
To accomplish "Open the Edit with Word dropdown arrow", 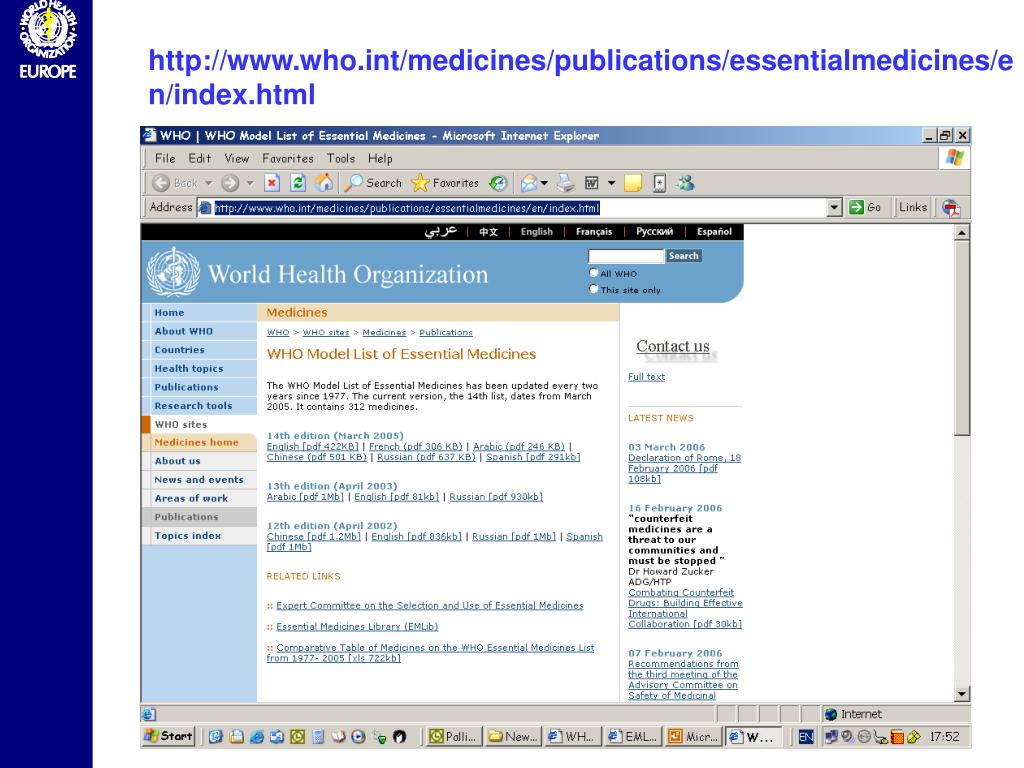I will (612, 184).
